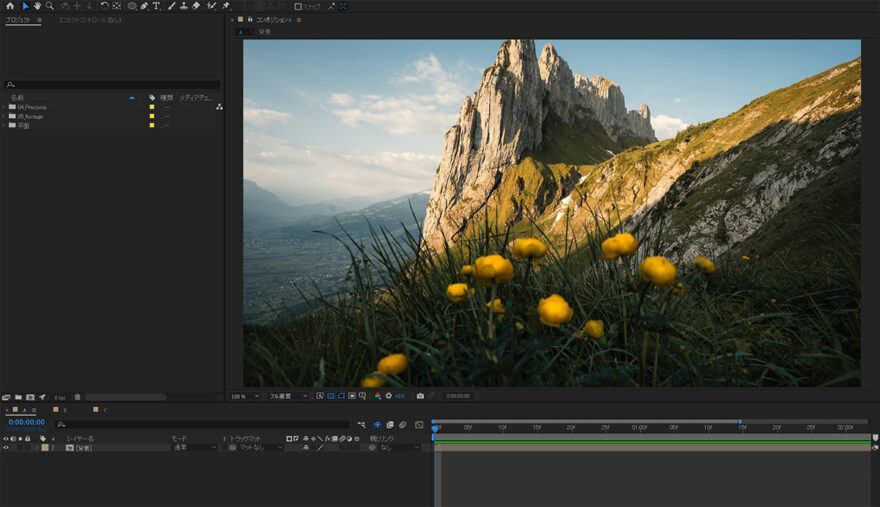Click the 背景 layer bar in timeline
This screenshot has height=507, width=880.
coord(652,447)
